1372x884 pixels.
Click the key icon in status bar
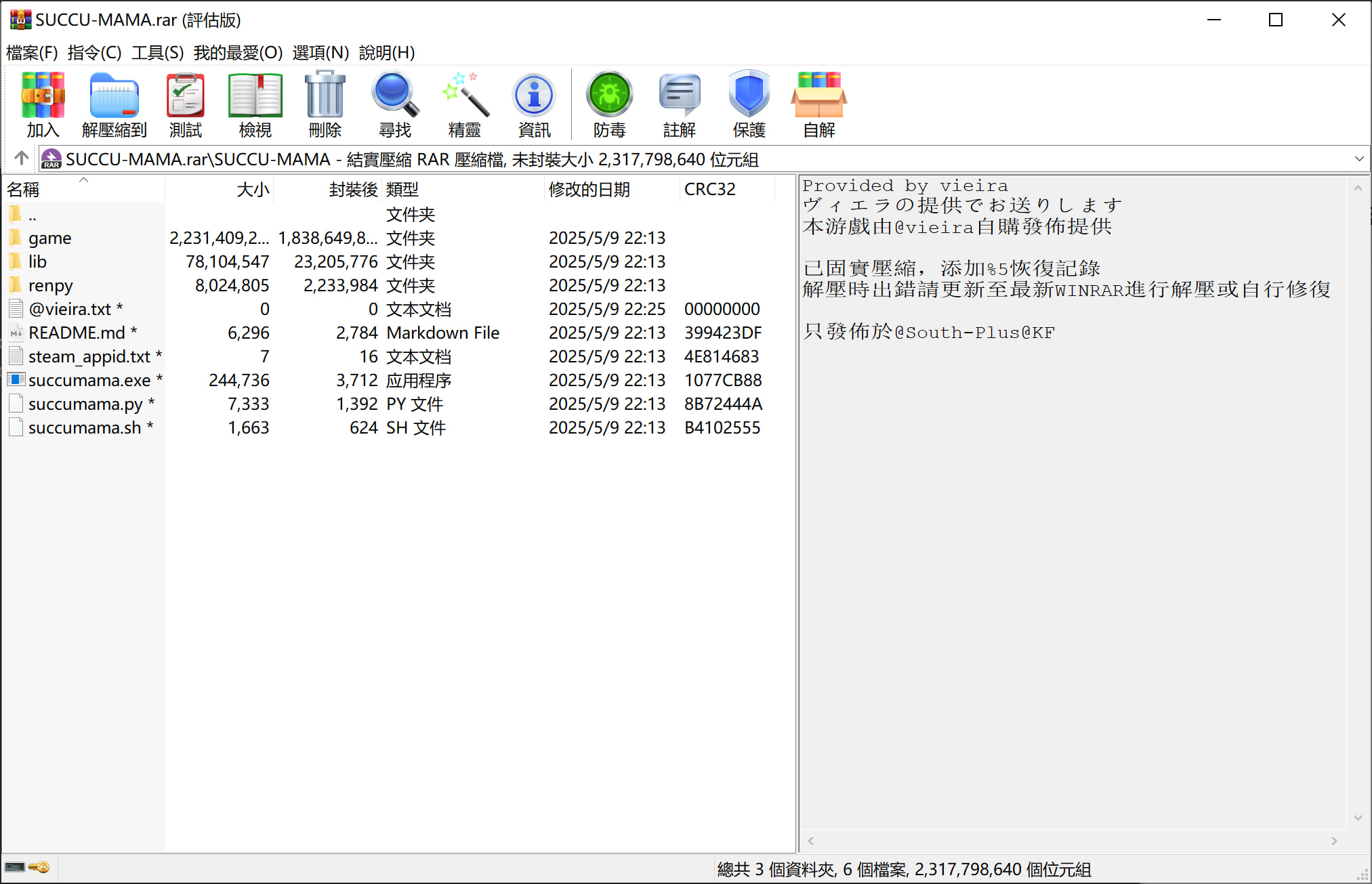click(x=40, y=868)
